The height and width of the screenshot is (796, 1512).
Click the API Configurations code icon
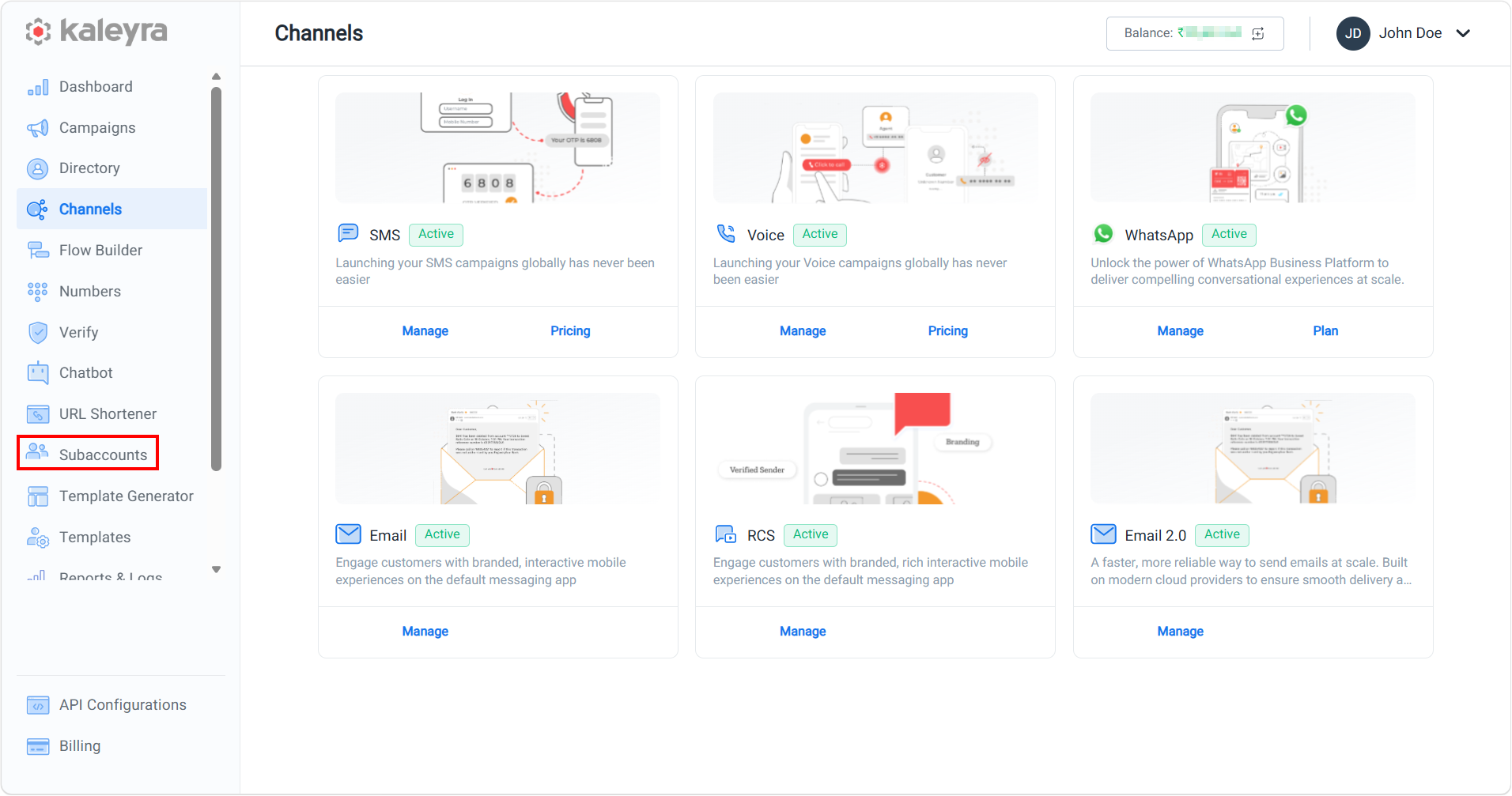(38, 705)
